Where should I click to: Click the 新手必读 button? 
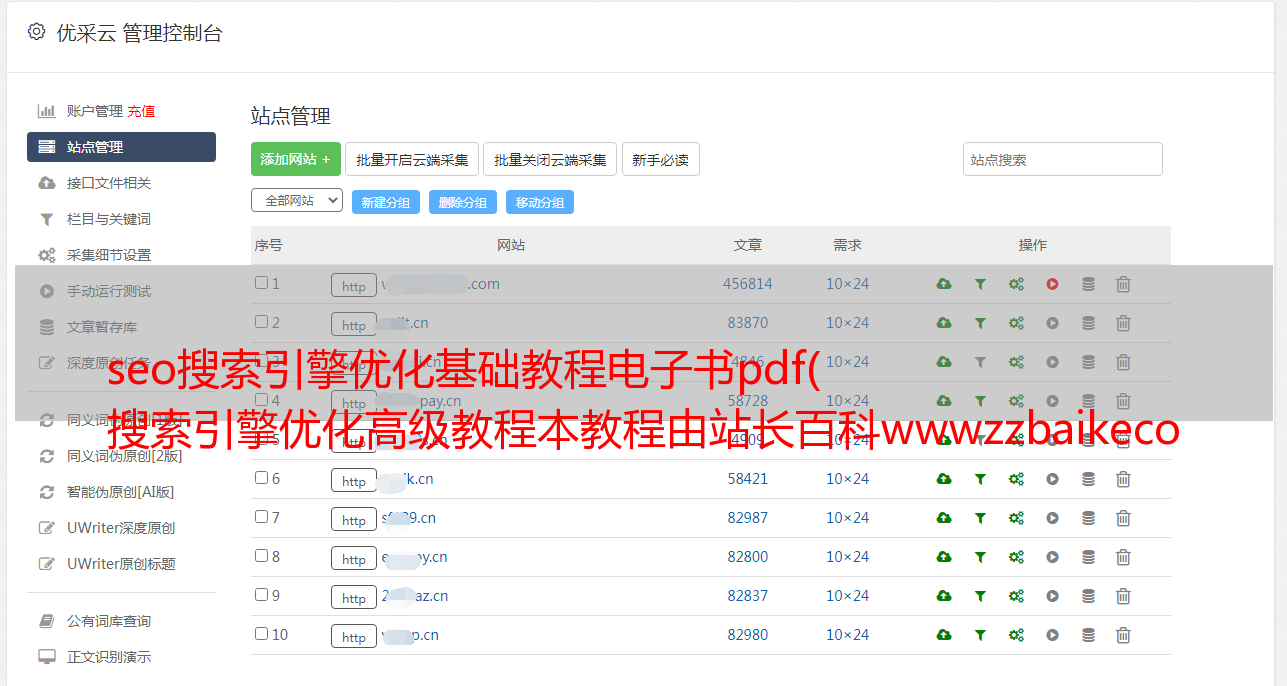point(660,159)
